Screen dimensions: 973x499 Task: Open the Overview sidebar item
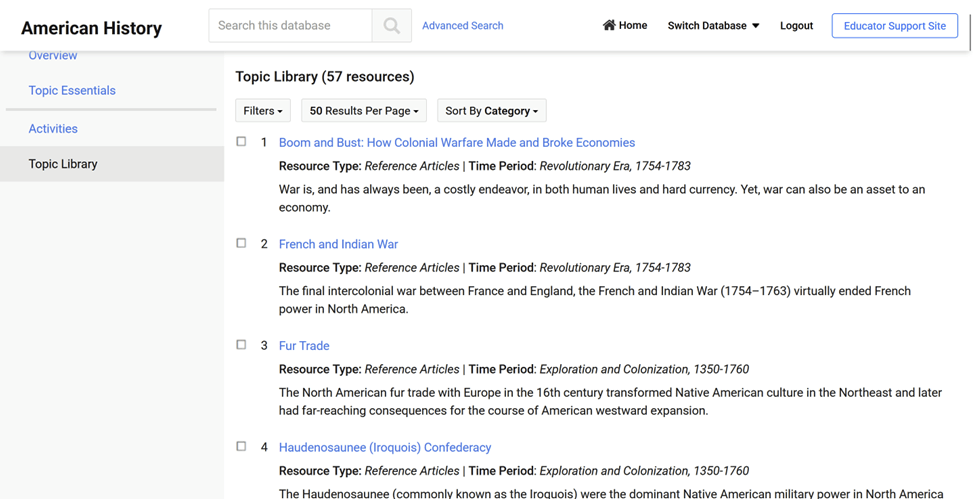(53, 56)
